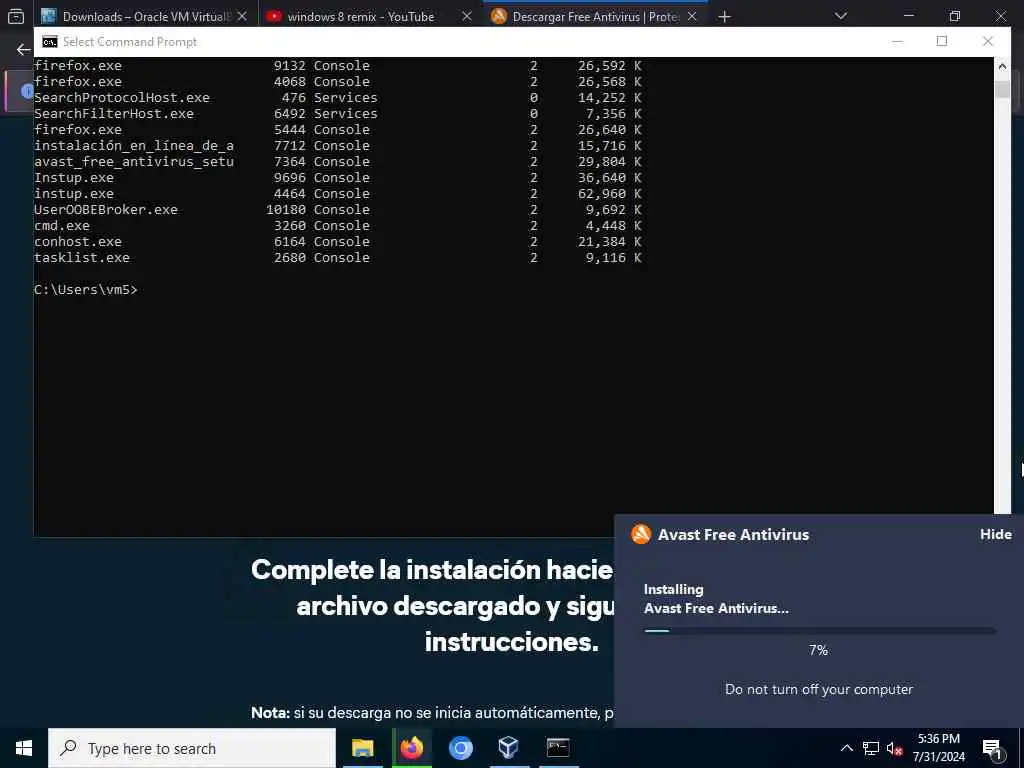Viewport: 1024px width, 768px height.
Task: Select the Descargar Free Antivirus tab
Action: [596, 16]
